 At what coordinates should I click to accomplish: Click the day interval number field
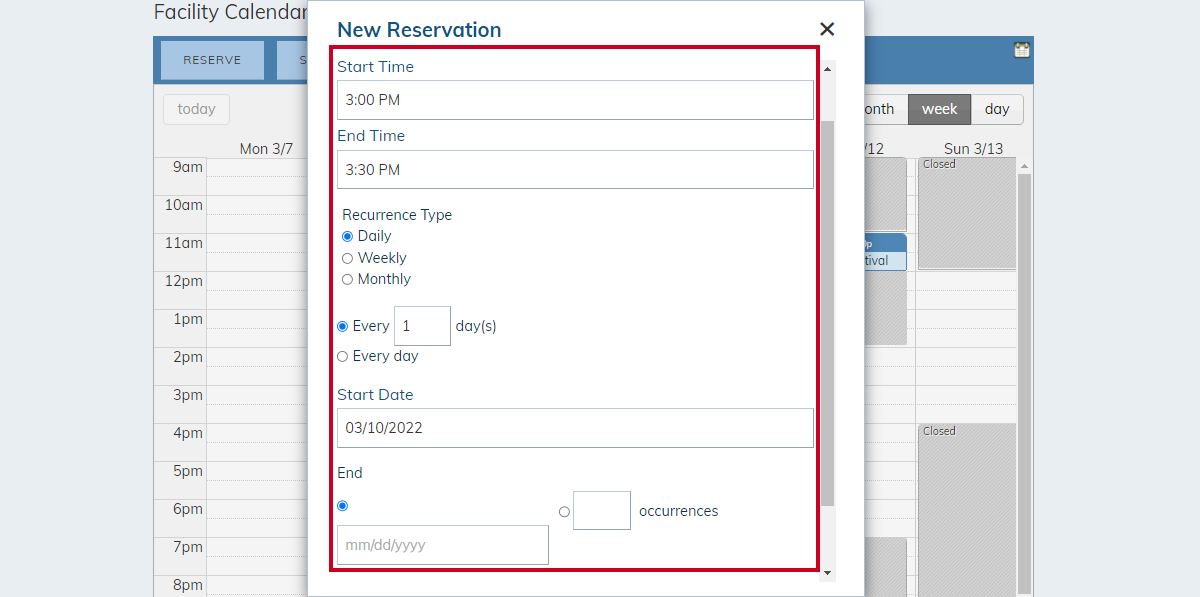[422, 326]
